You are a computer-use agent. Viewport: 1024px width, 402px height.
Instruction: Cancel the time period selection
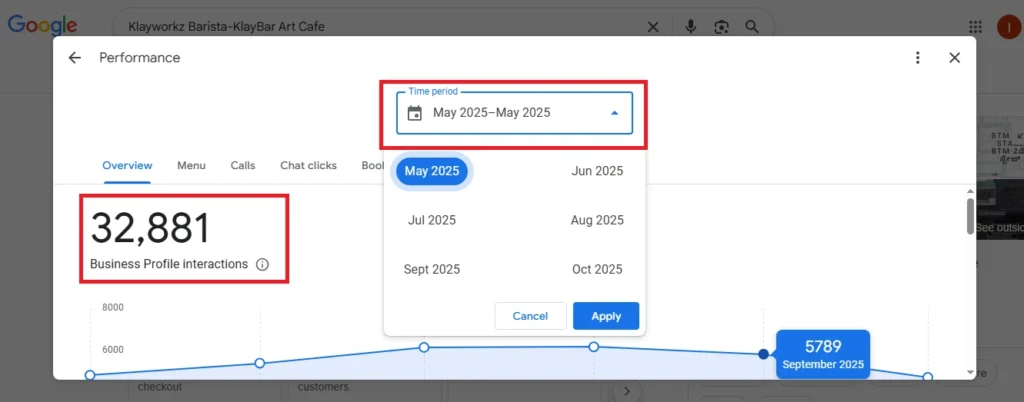click(x=530, y=316)
